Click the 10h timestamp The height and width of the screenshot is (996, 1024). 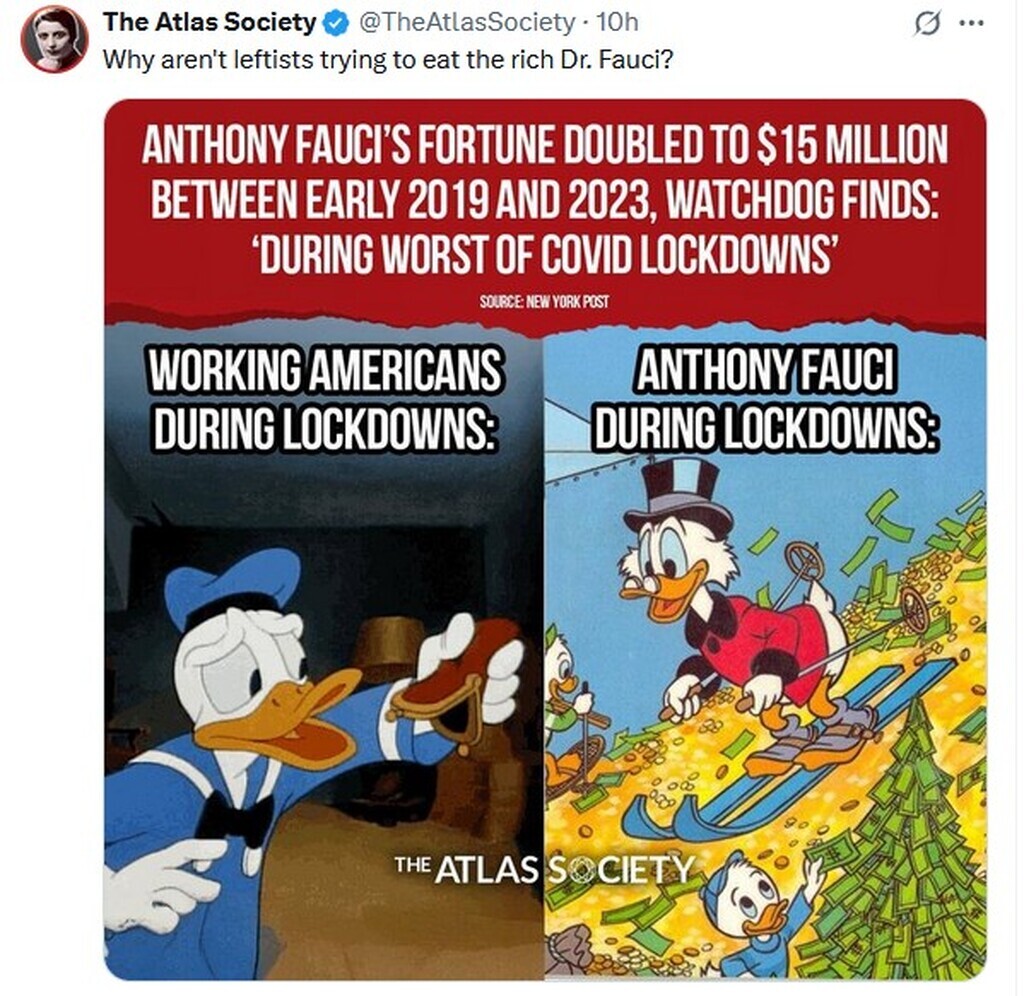(x=618, y=23)
